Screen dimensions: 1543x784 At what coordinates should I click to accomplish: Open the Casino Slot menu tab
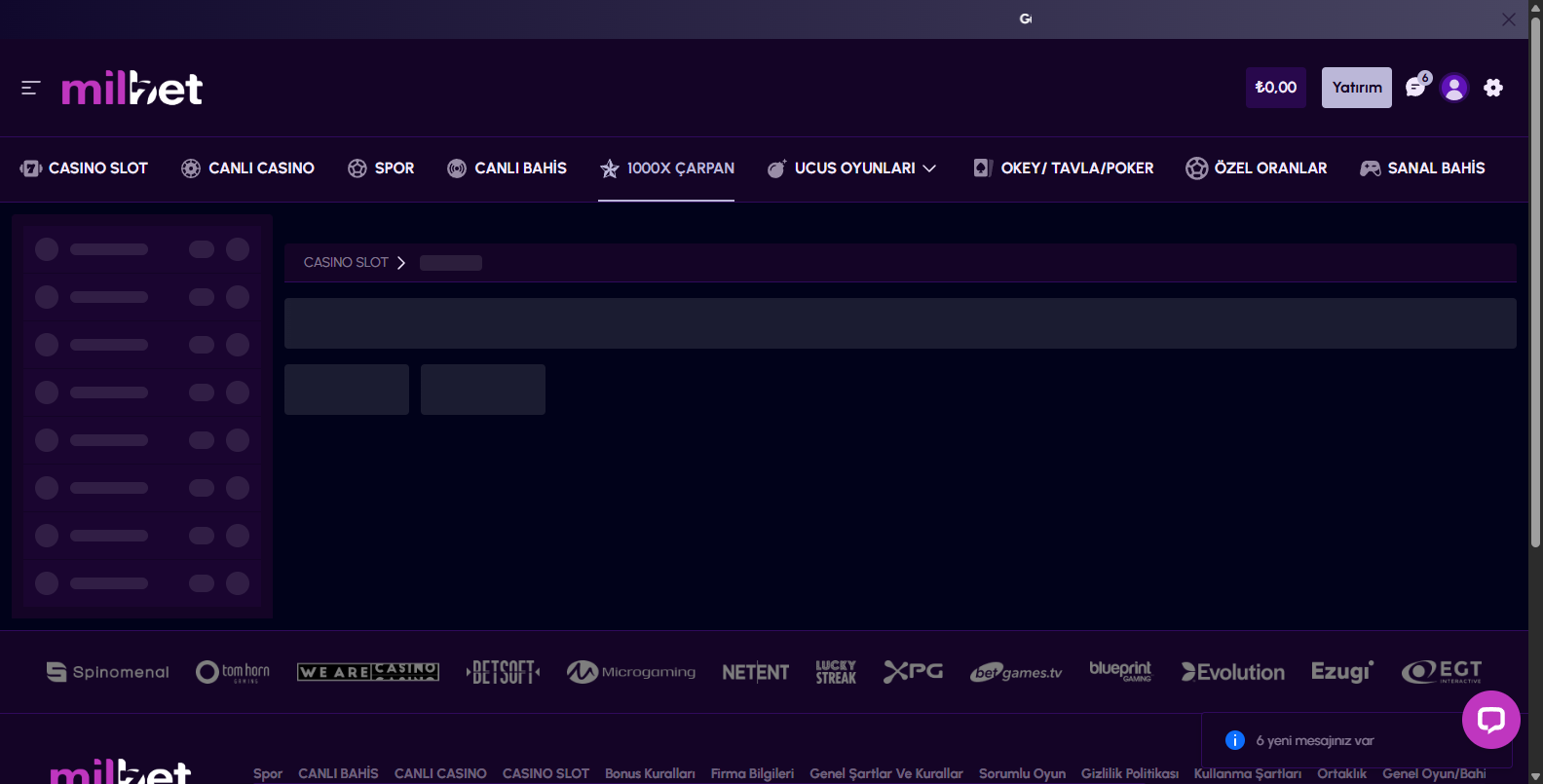84,168
